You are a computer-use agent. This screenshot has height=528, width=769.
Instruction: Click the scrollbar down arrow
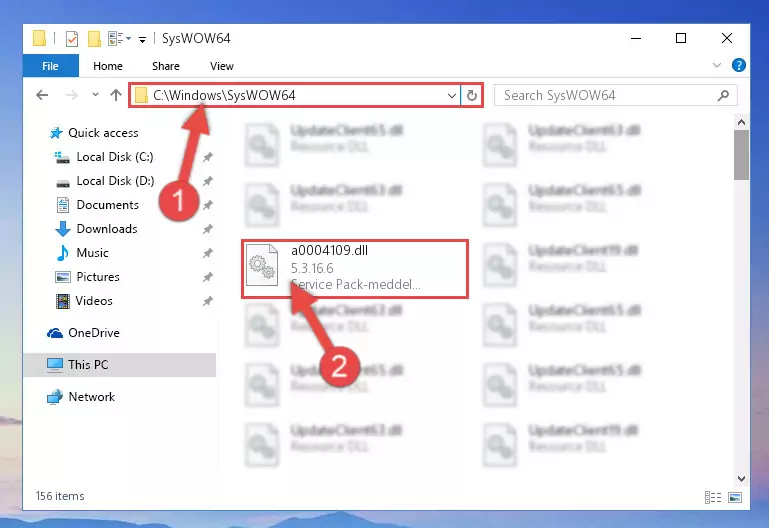click(x=741, y=478)
